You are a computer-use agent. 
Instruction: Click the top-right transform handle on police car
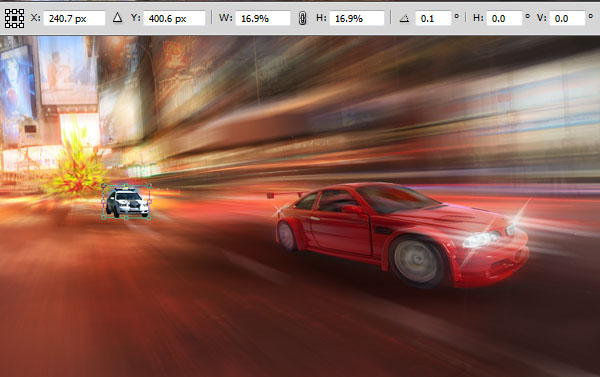coord(149,186)
